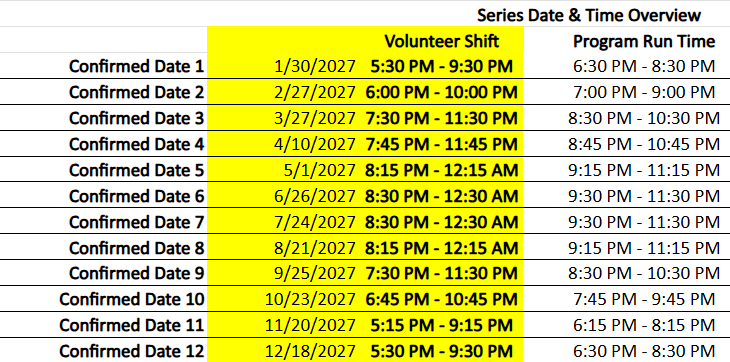
Task: Click the 7:00 PM - 9:00 PM program time
Action: (644, 93)
